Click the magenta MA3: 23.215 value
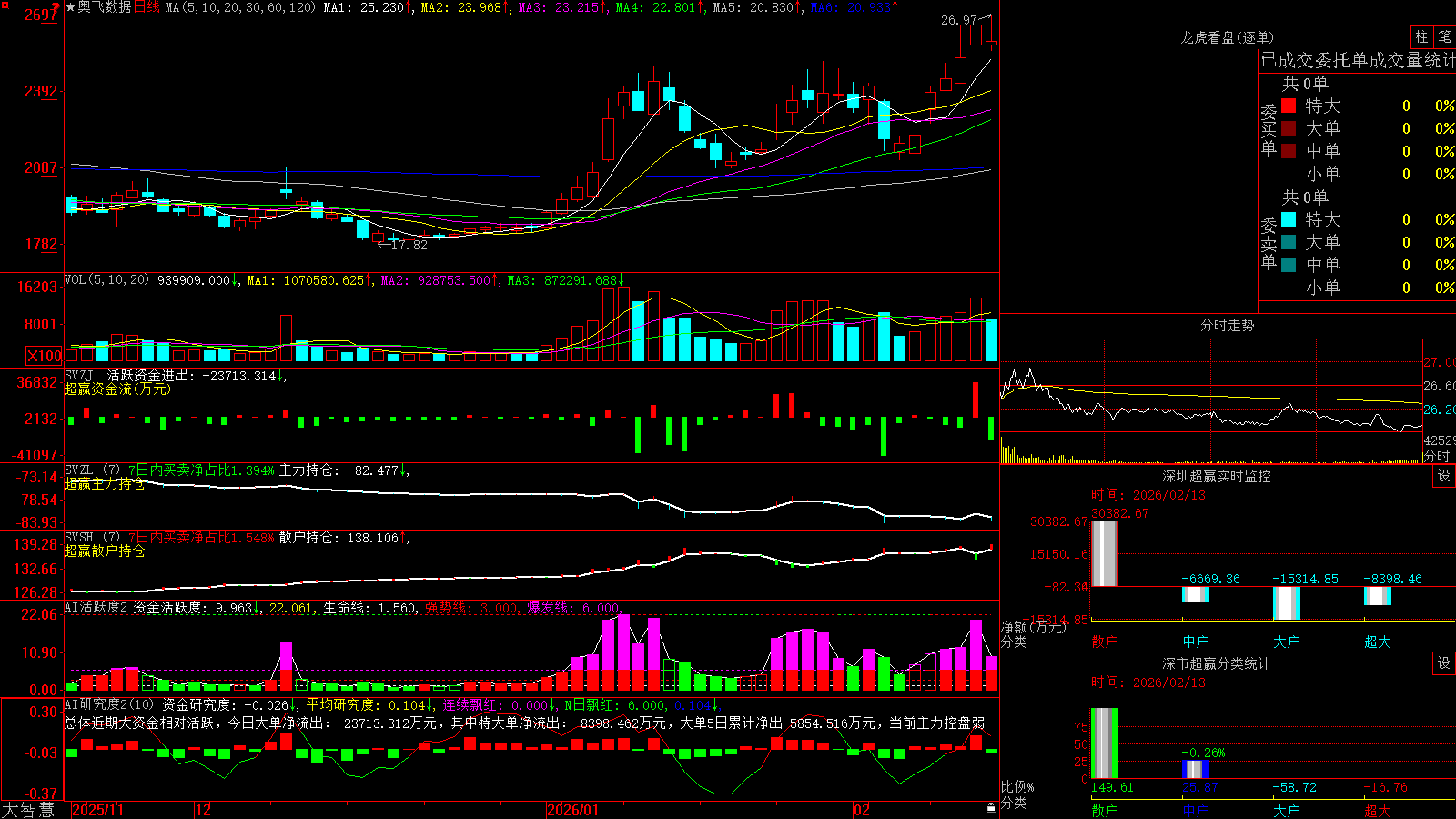 (562, 7)
